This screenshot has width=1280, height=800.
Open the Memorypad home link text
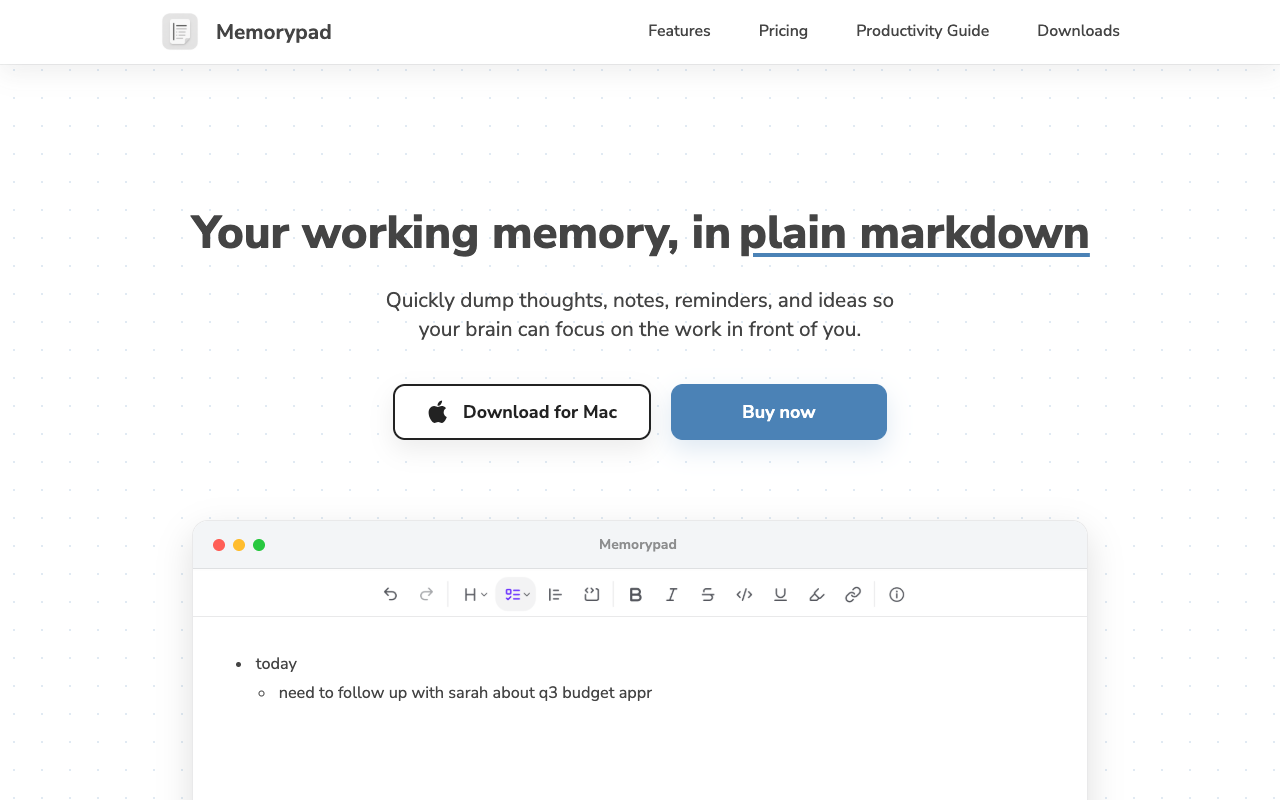[x=273, y=32]
